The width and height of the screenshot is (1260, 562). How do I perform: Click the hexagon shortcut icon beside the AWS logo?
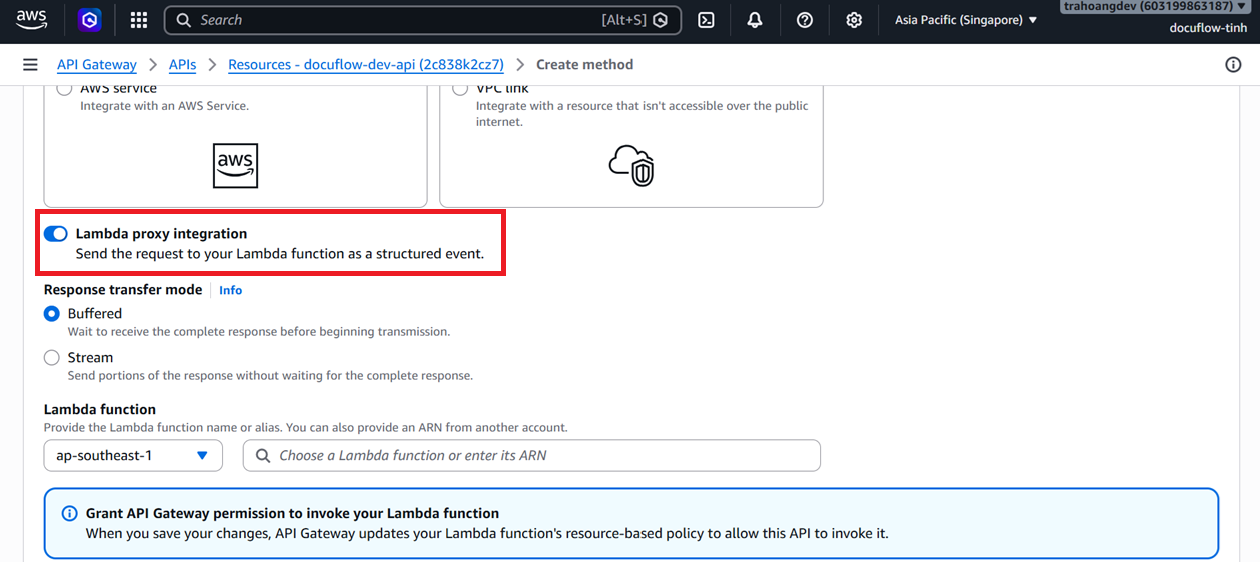pos(90,20)
